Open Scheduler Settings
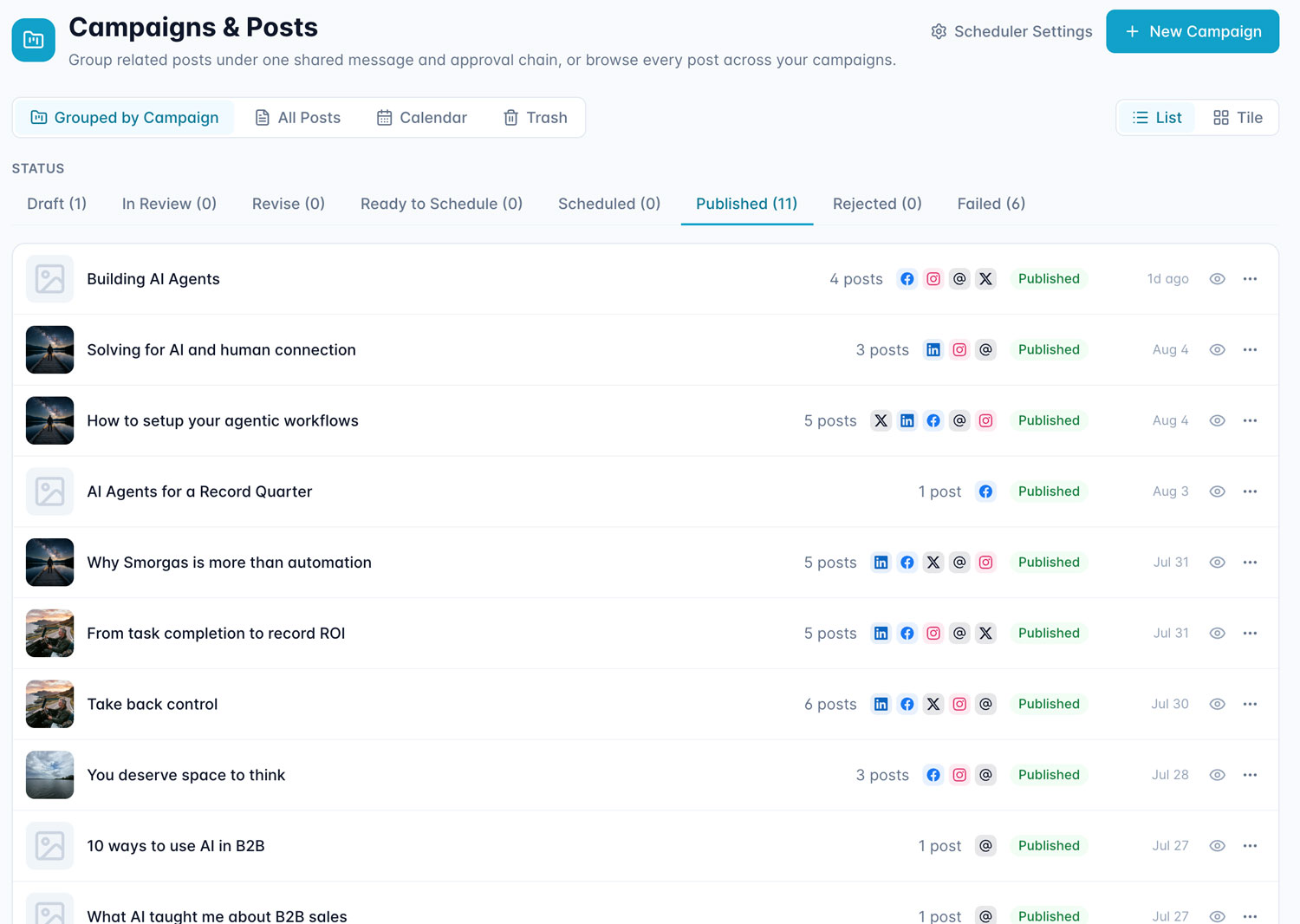1300x924 pixels. coord(1011,31)
